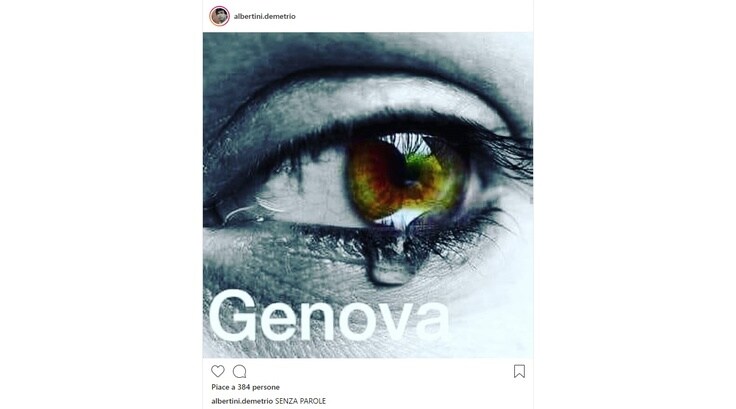Click the letter G in Genova
736x409 pixels.
pos(233,316)
